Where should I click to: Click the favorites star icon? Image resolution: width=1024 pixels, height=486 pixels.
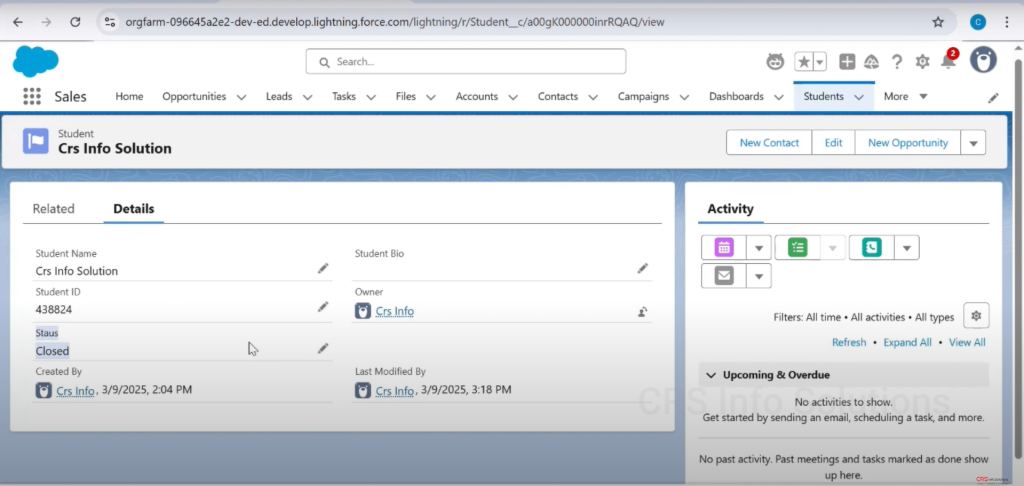pos(804,62)
